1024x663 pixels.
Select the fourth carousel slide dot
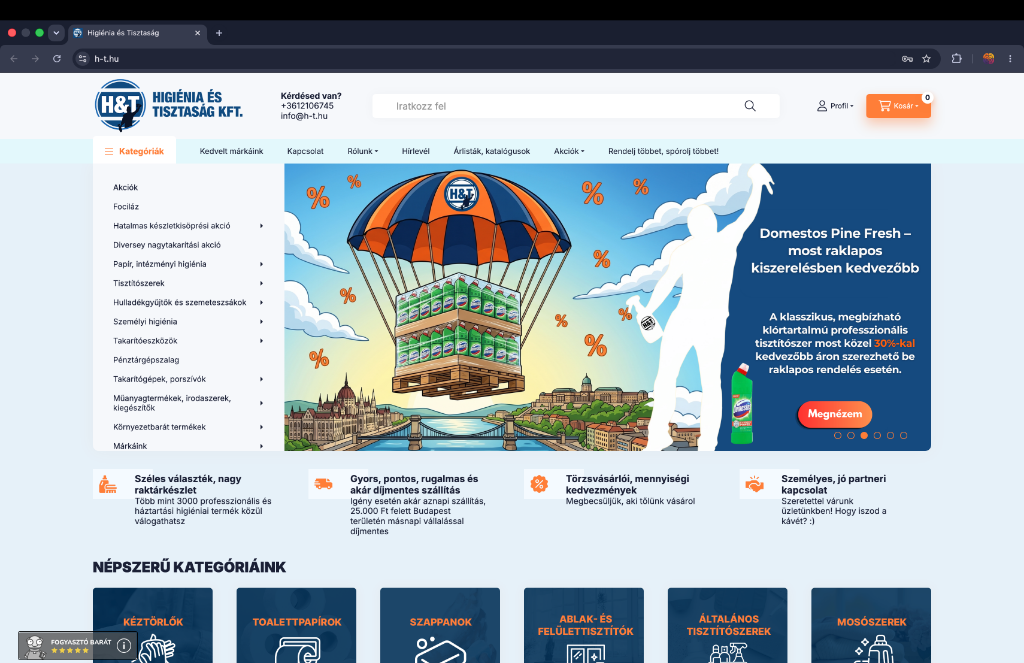pos(877,435)
